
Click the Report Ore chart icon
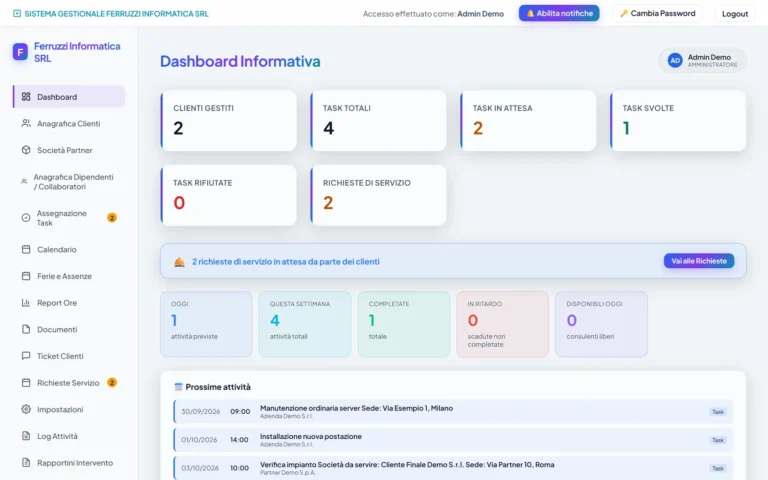point(26,303)
